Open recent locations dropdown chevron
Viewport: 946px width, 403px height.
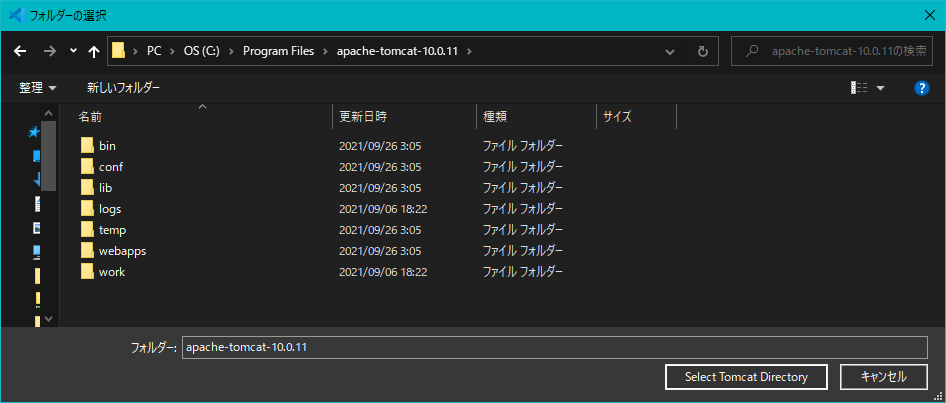(x=73, y=51)
